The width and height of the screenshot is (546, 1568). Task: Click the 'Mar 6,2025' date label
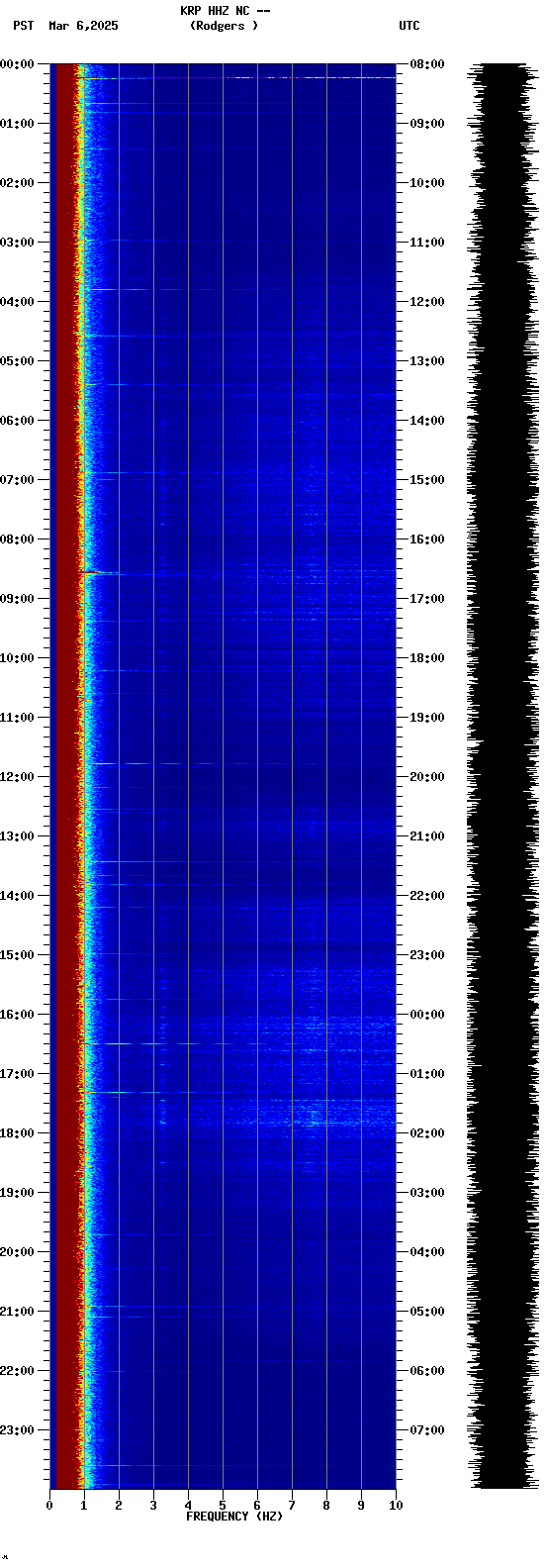click(83, 26)
